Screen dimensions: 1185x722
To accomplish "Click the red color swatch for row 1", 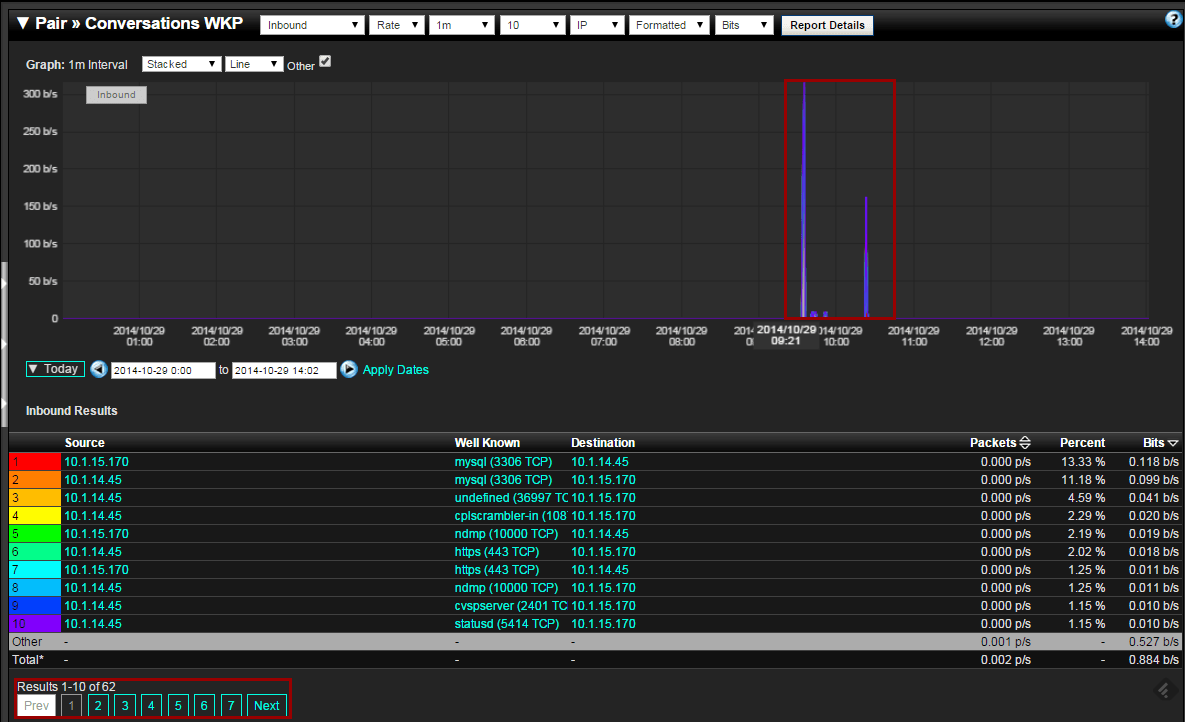I will 35,461.
